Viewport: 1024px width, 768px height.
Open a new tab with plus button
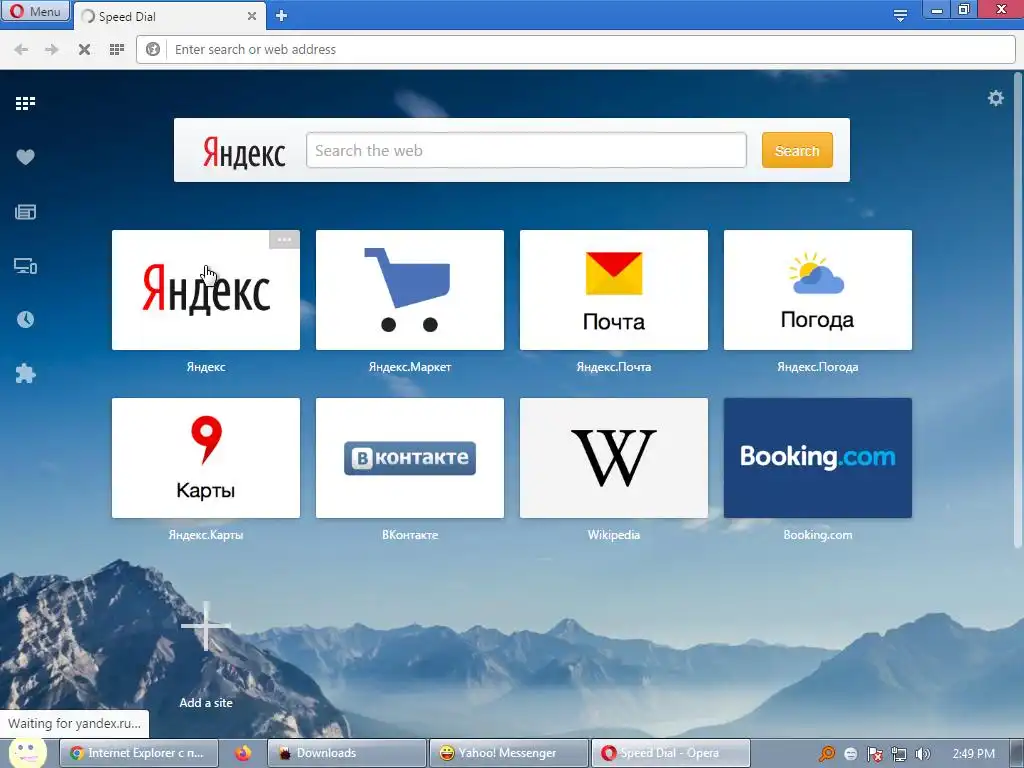281,16
